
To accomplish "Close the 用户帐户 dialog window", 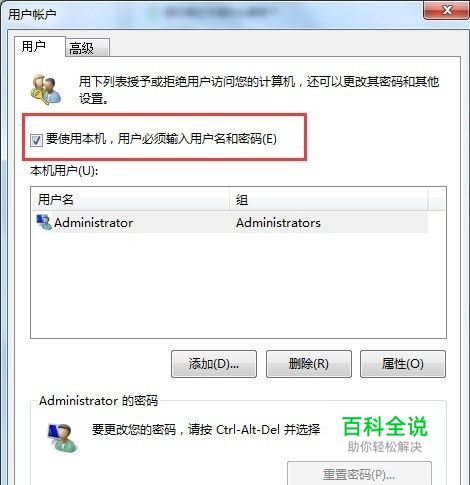I will (x=446, y=10).
